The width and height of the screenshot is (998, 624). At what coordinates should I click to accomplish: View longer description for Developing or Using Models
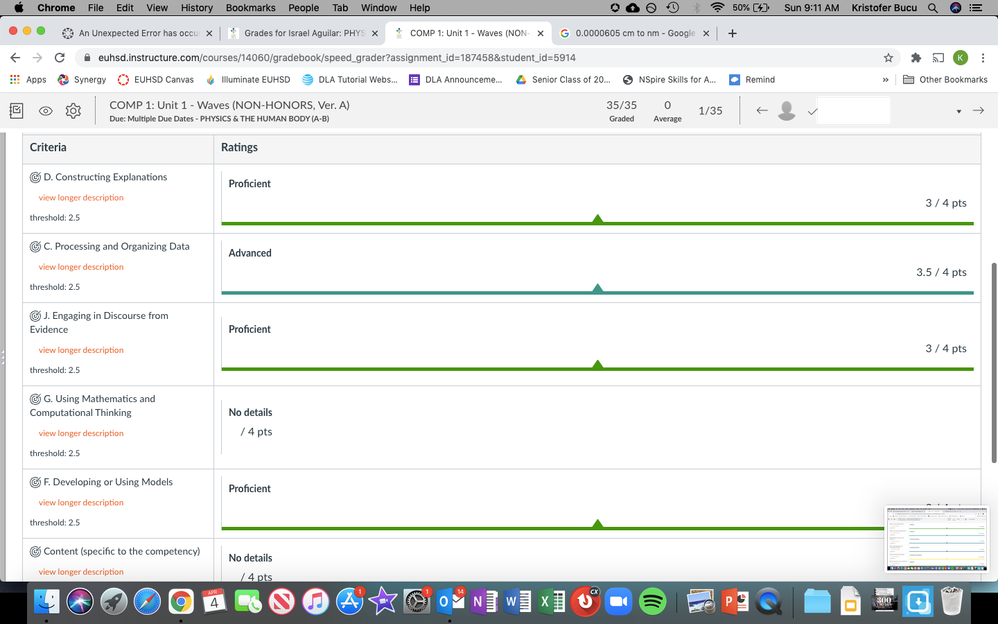81,503
